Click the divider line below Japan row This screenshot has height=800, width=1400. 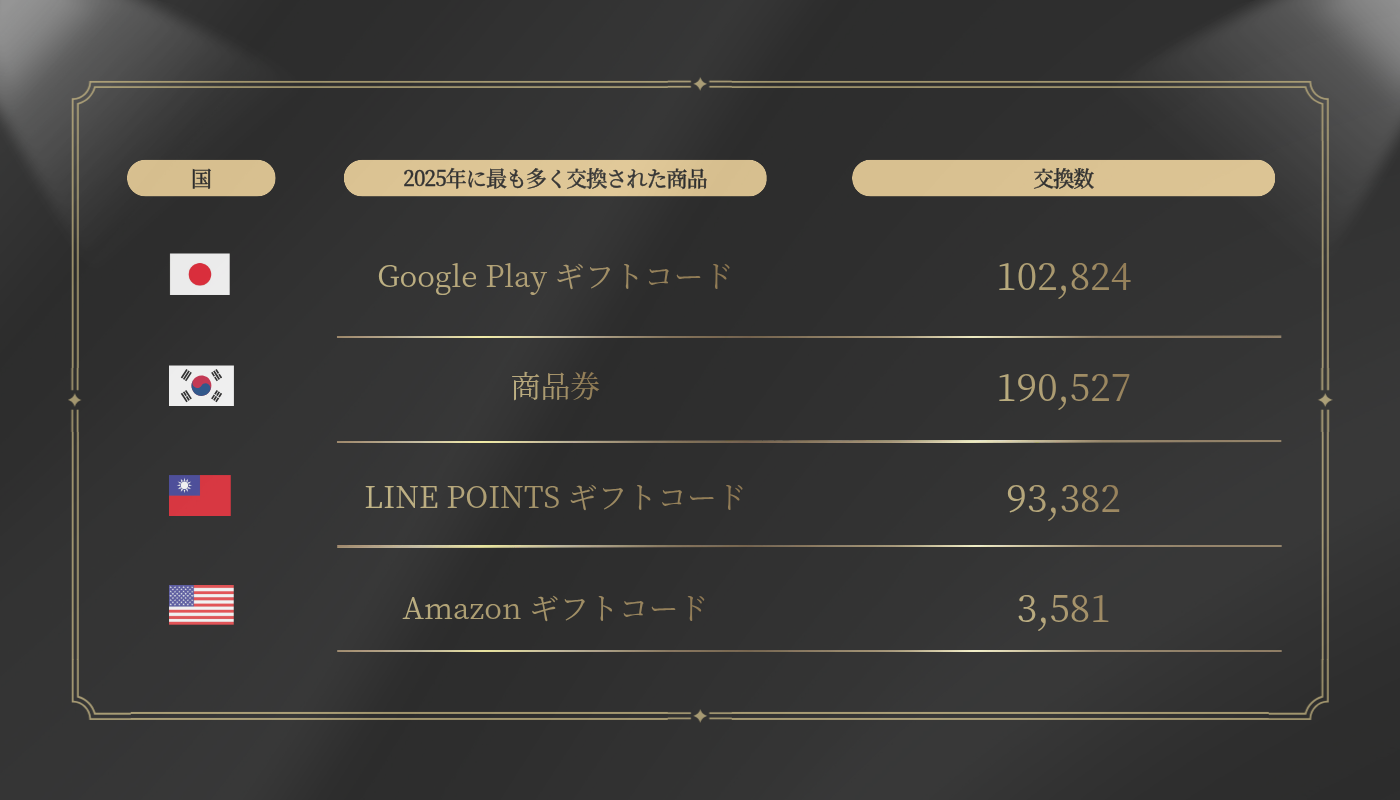[808, 337]
